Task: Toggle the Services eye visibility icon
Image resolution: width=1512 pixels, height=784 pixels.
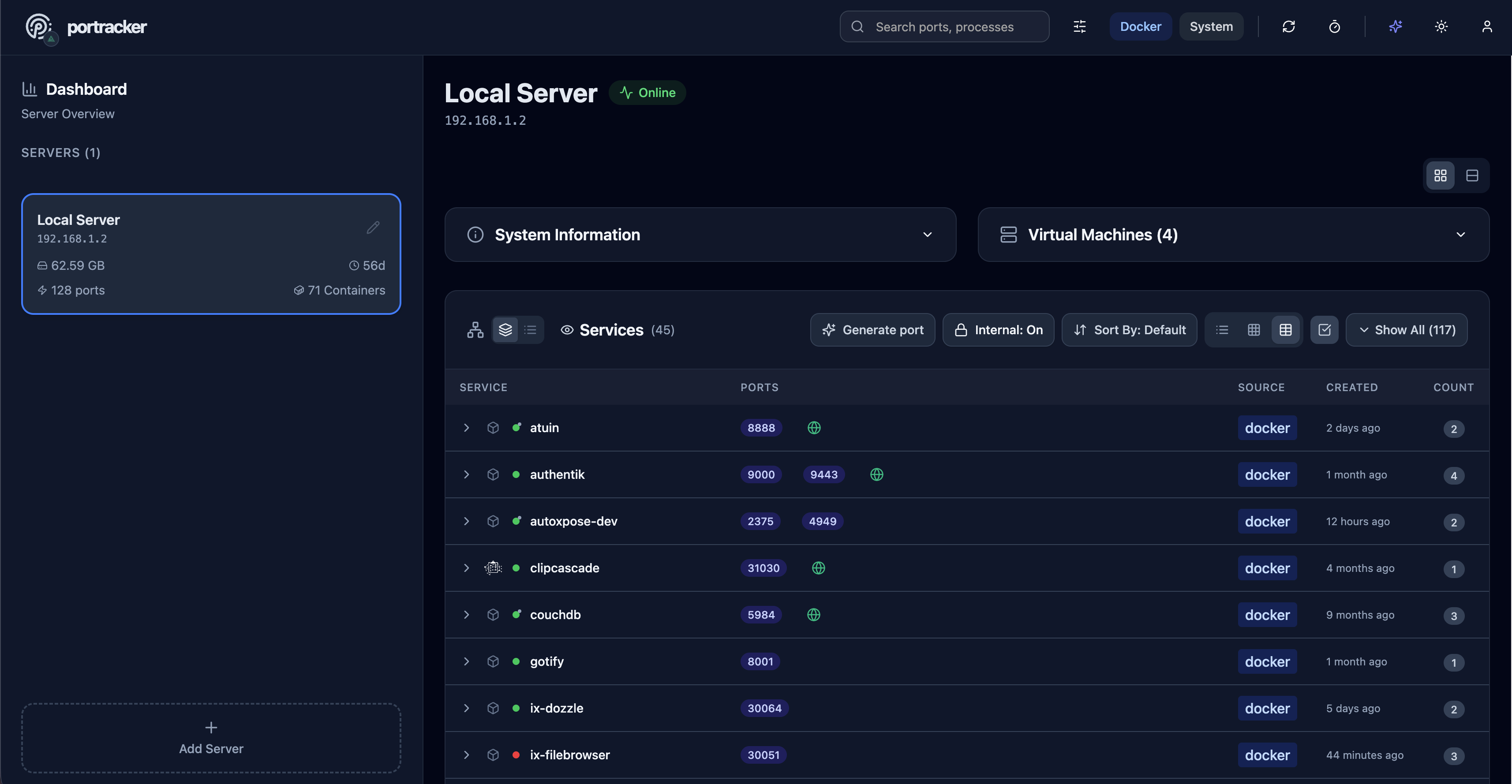Action: (x=566, y=330)
